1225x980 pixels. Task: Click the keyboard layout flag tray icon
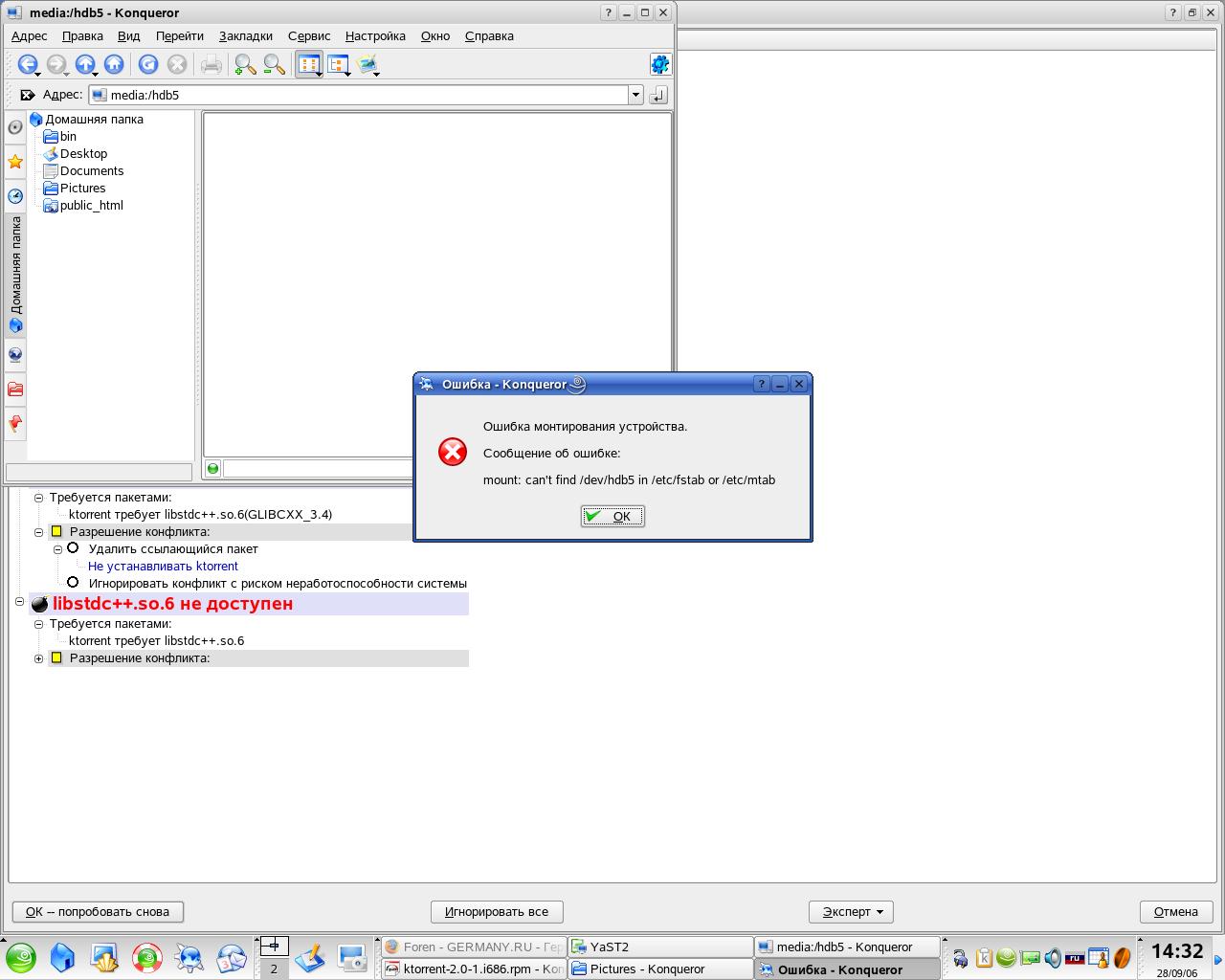[1075, 957]
